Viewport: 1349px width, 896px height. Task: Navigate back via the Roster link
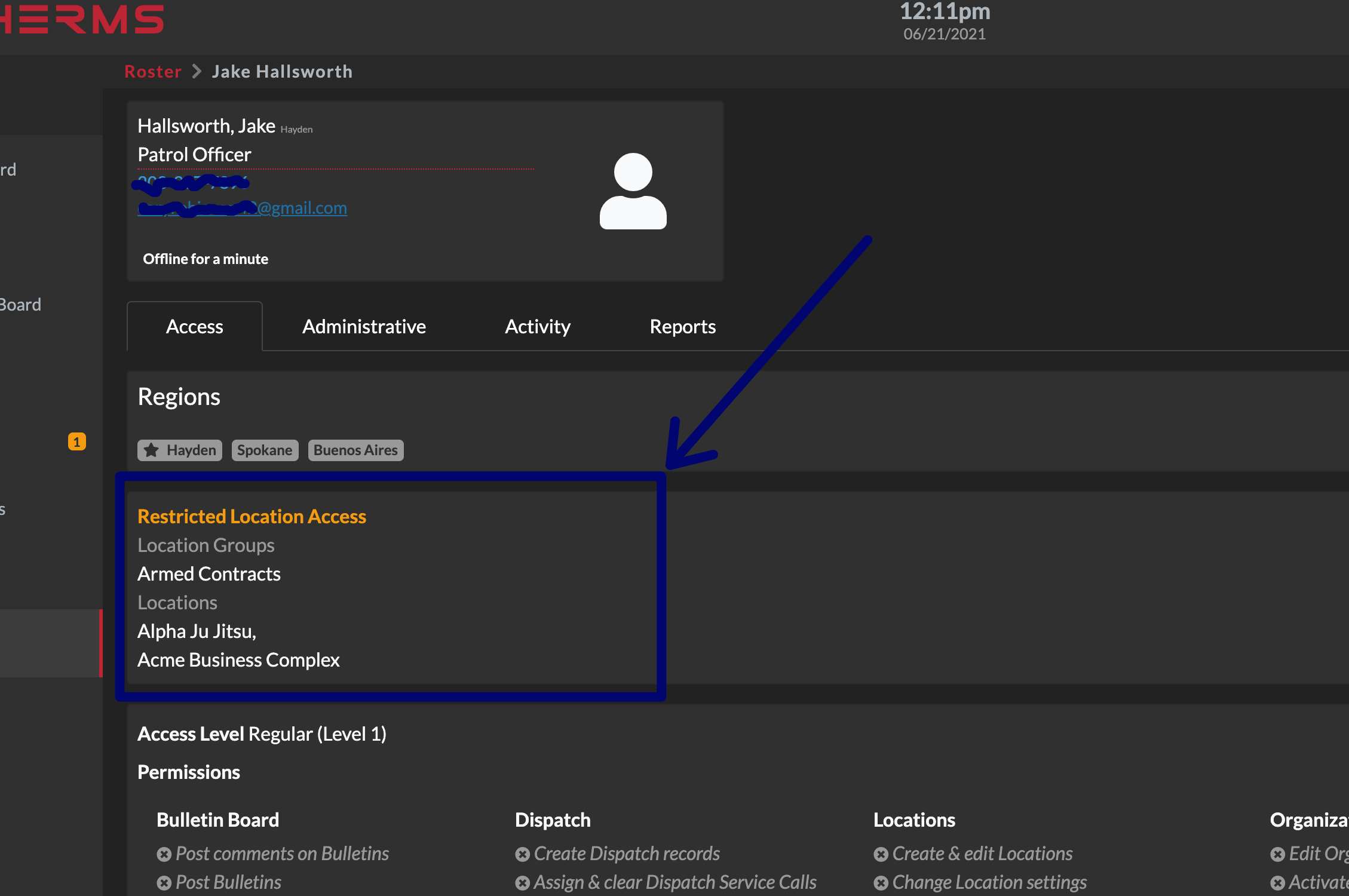click(x=152, y=71)
